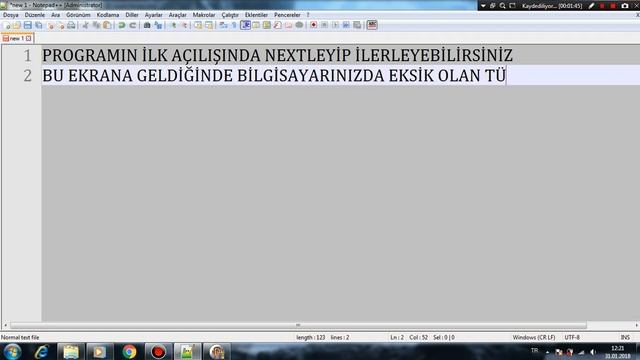This screenshot has height=360, width=640.
Task: Close the new 1 tab
Action: point(29,38)
